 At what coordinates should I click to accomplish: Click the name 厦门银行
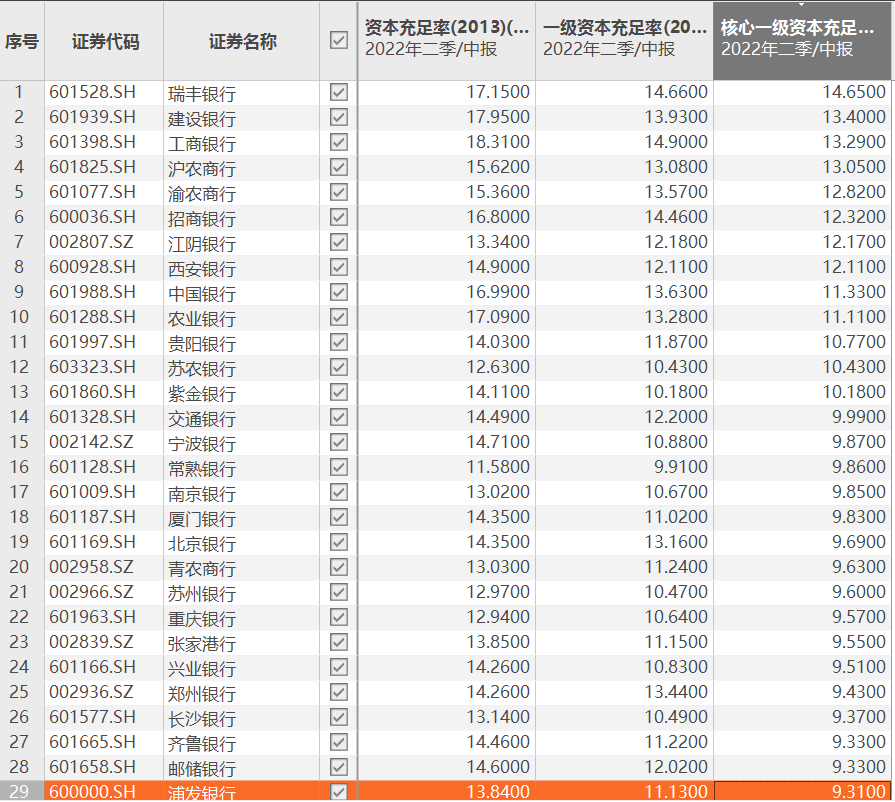point(201,519)
